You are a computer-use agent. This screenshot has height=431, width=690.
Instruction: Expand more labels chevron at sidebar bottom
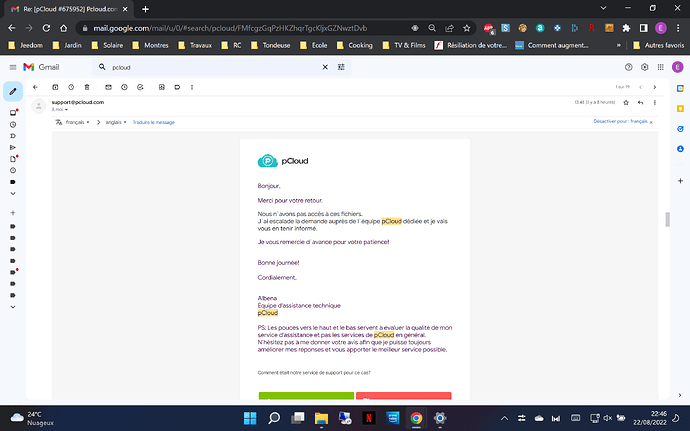(13, 307)
